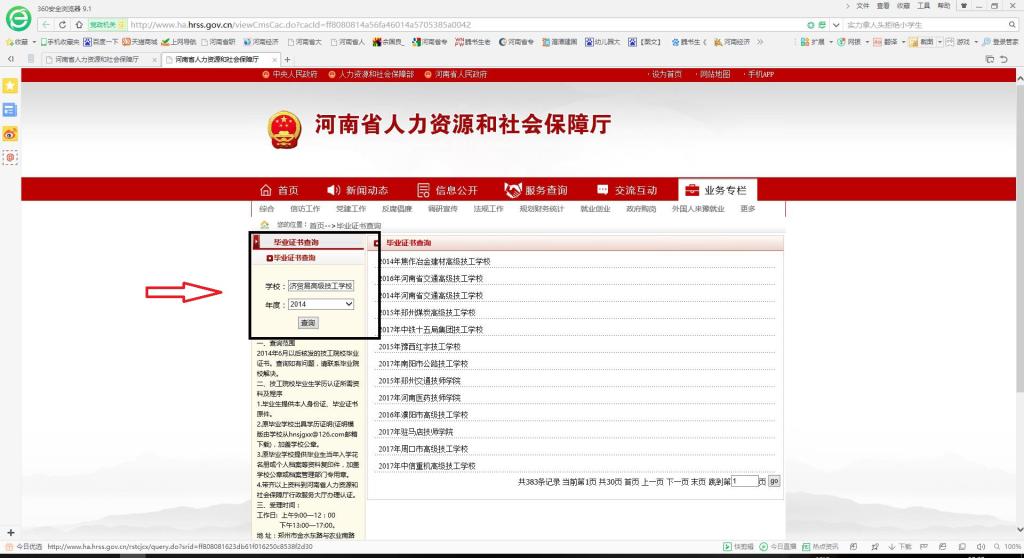Image resolution: width=1024 pixels, height=558 pixels.
Task: Click the document icon of 信息公开
Action: [423, 190]
